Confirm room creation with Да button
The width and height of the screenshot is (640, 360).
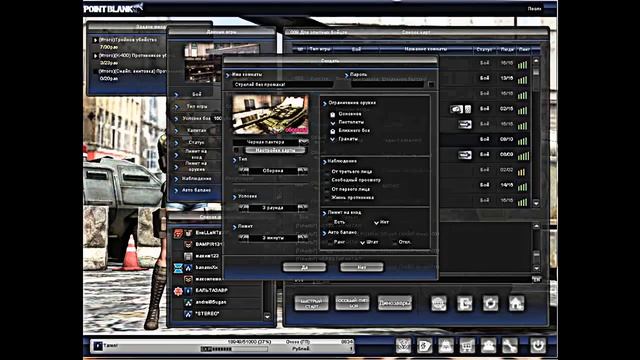(x=304, y=267)
